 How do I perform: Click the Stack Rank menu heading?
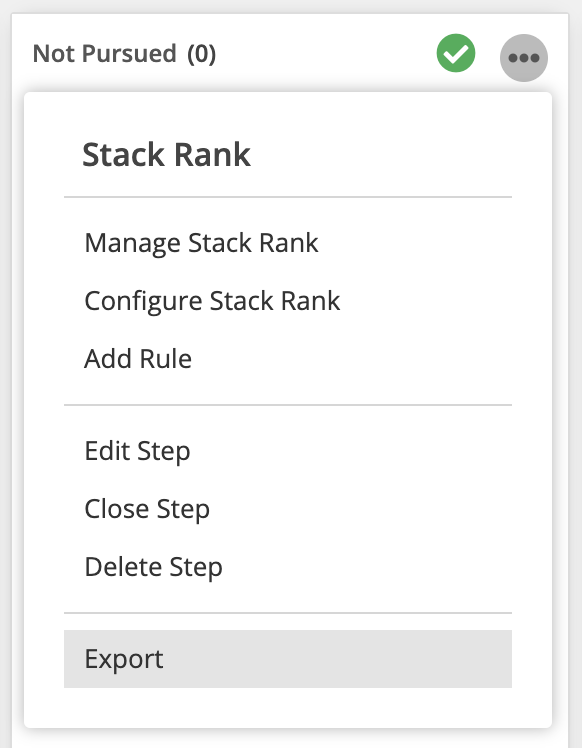click(166, 155)
